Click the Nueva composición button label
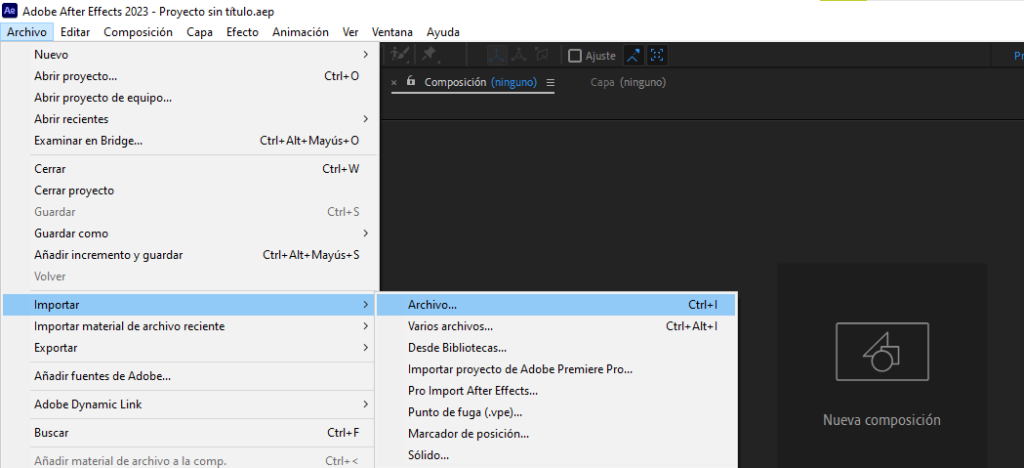 click(882, 420)
